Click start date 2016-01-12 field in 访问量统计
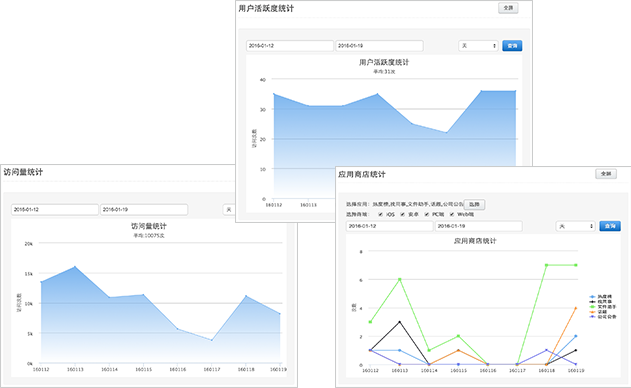This screenshot has height=388, width=631. [55, 210]
